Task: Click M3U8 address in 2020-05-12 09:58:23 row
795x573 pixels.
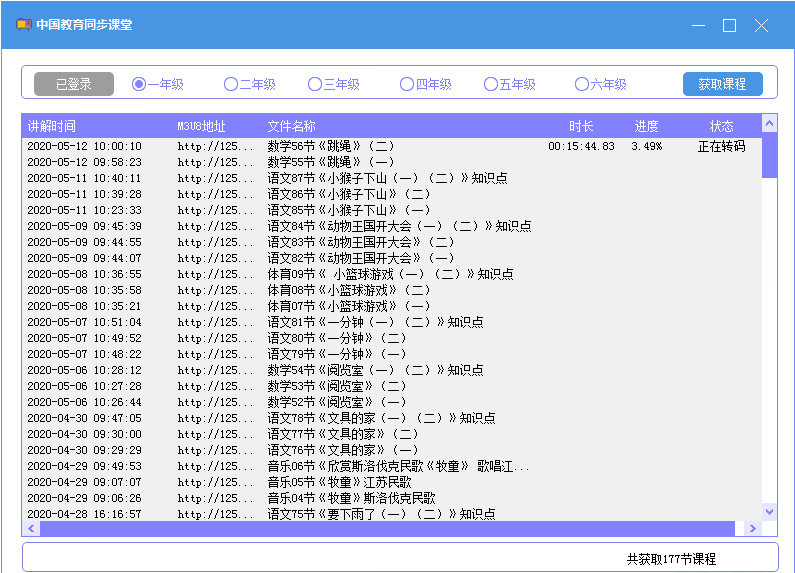Action: [x=215, y=162]
